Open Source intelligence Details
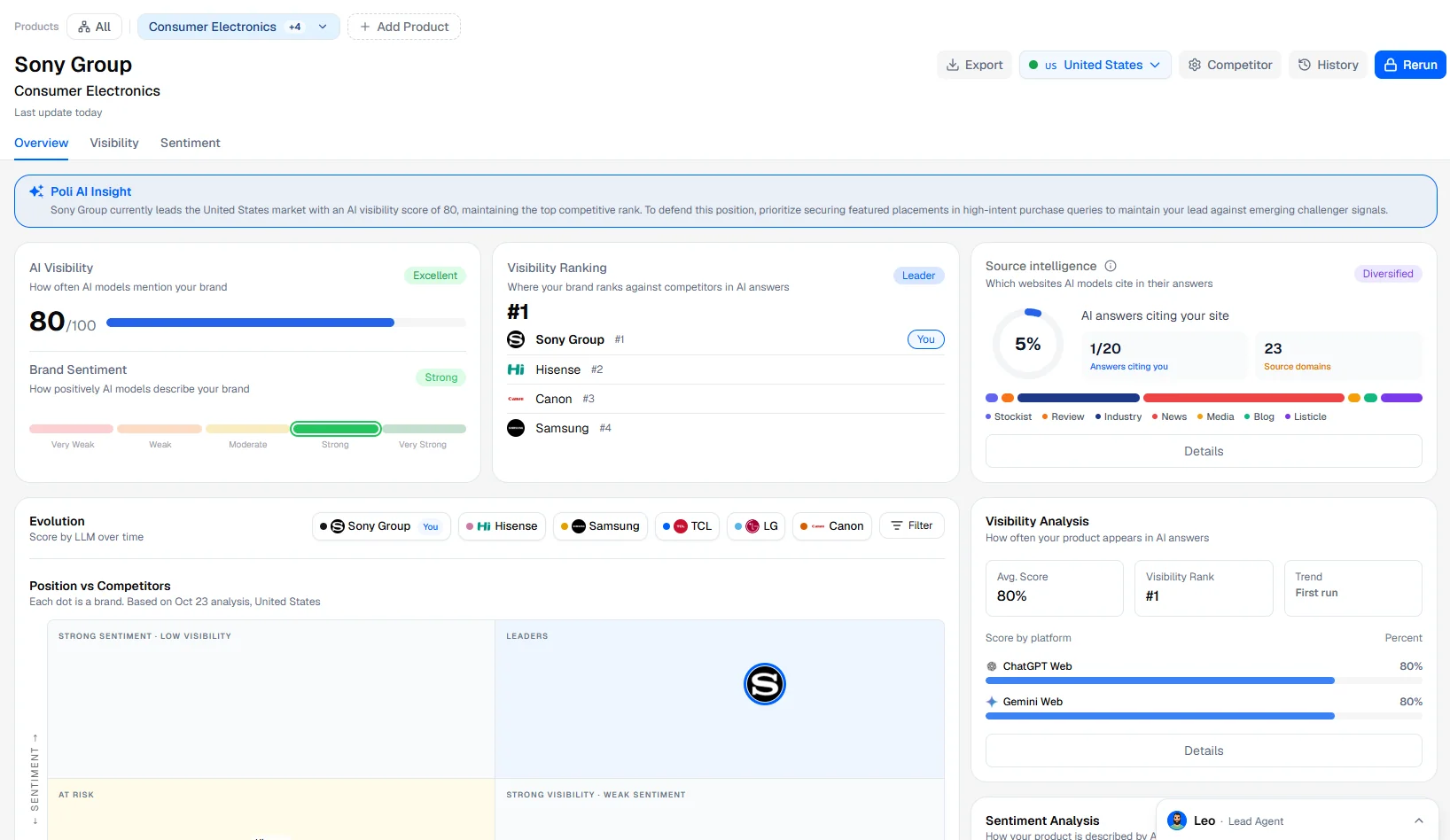1450x840 pixels. click(x=1204, y=451)
